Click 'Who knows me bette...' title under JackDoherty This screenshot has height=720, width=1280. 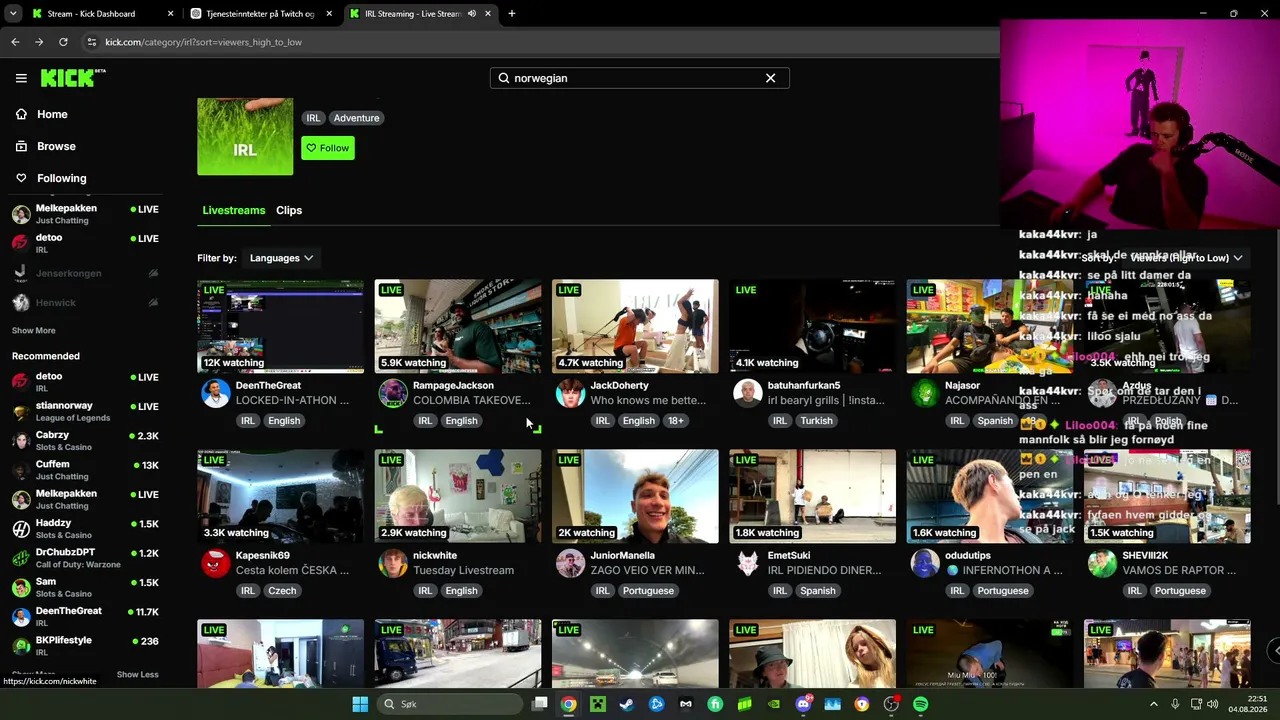(648, 400)
